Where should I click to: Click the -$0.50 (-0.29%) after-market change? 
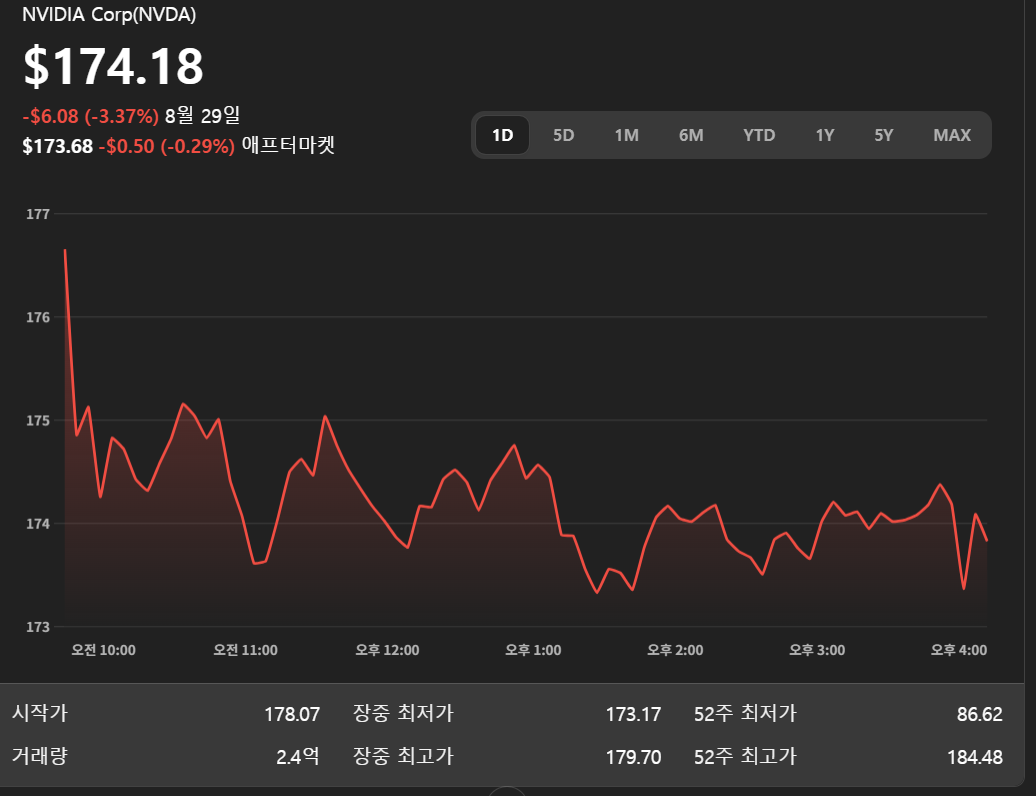click(166, 146)
